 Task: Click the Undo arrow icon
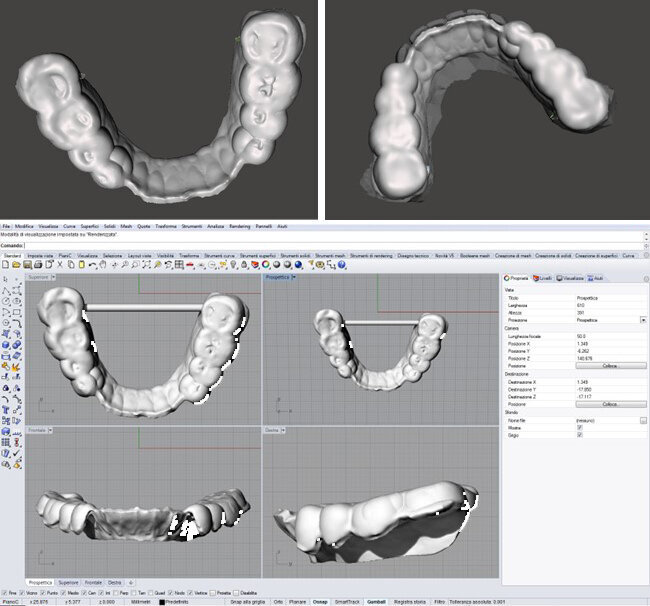93,263
